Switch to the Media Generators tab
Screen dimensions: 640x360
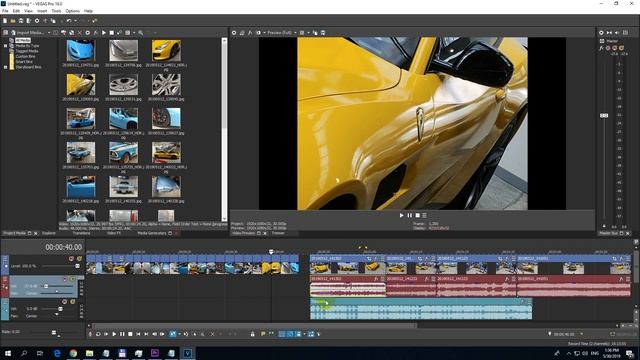click(151, 233)
